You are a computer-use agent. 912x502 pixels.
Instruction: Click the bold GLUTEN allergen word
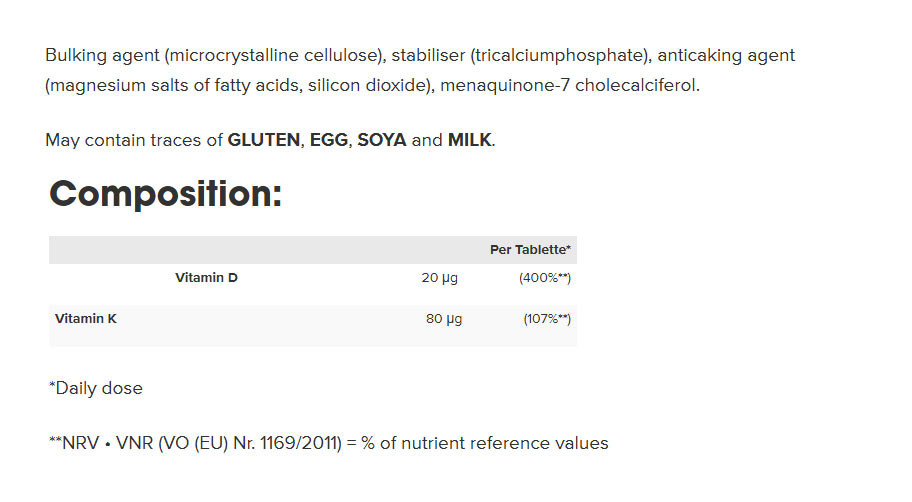(263, 140)
